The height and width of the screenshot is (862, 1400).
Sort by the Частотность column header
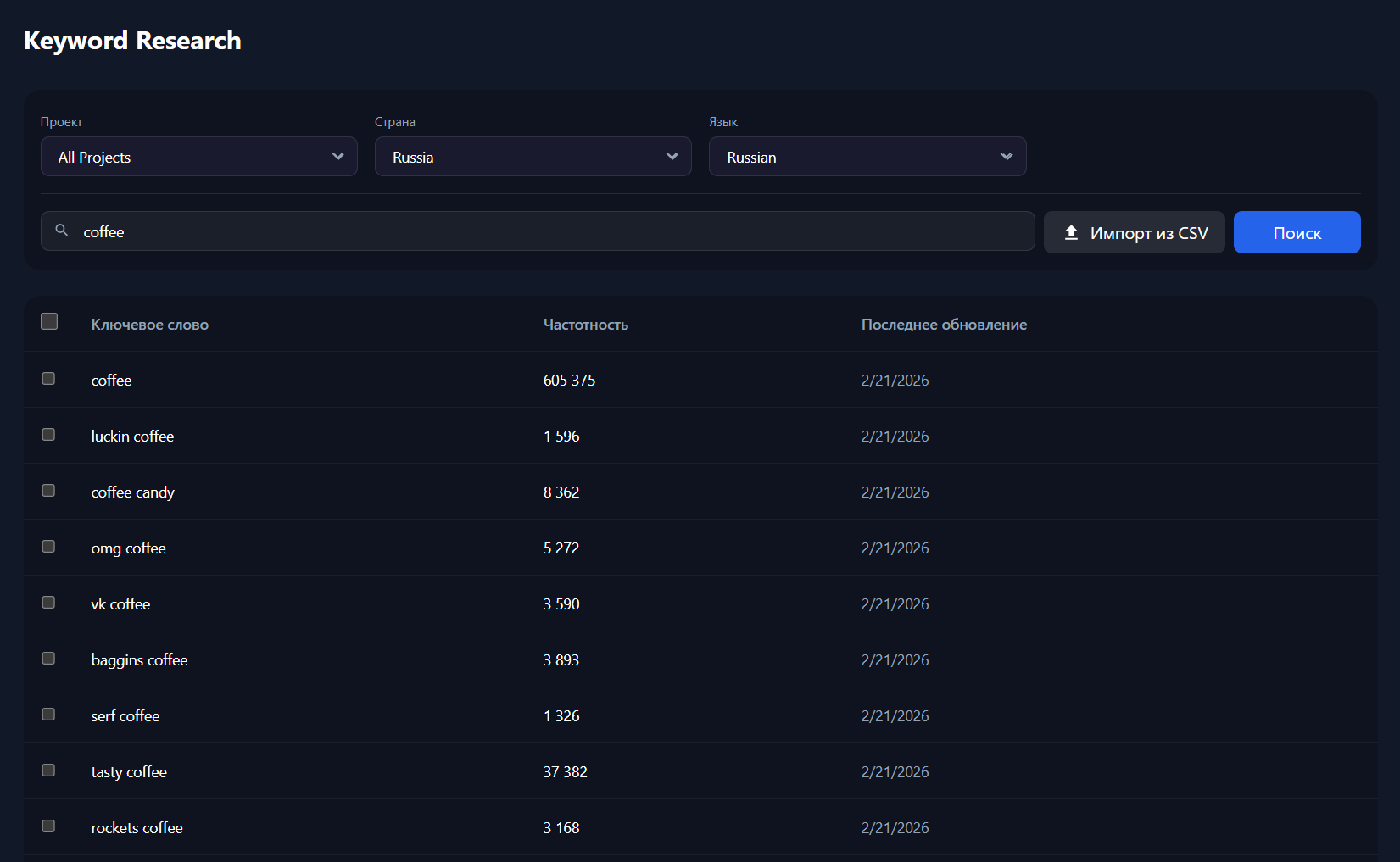point(585,324)
